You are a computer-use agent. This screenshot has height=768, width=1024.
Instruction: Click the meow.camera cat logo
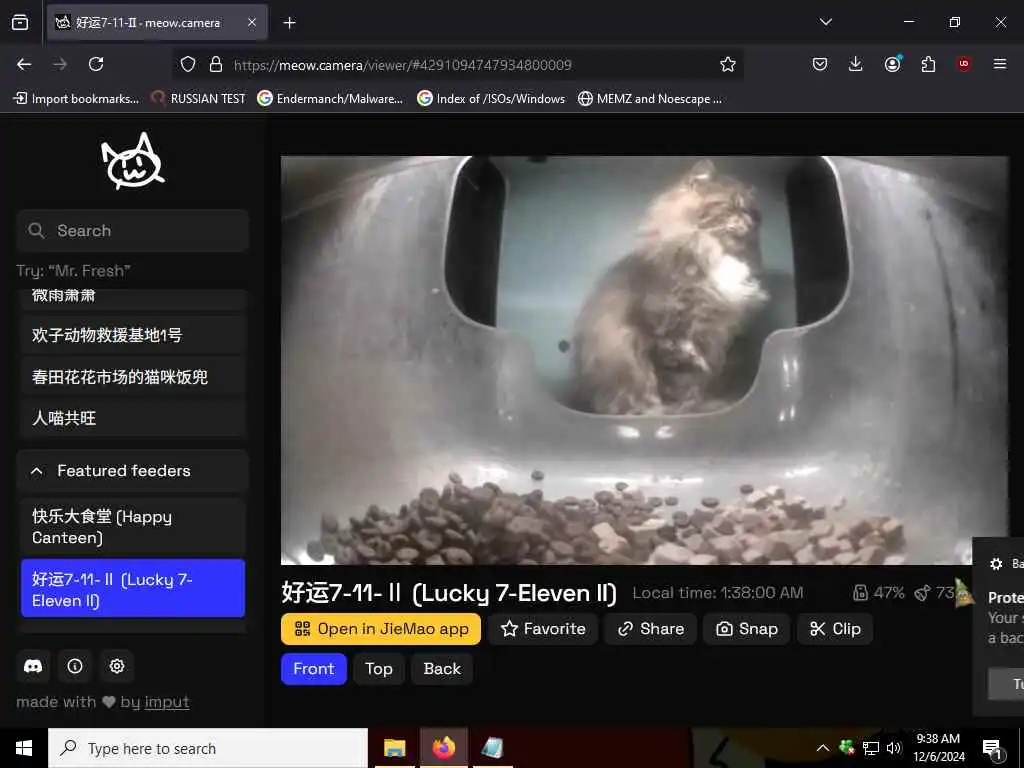133,161
